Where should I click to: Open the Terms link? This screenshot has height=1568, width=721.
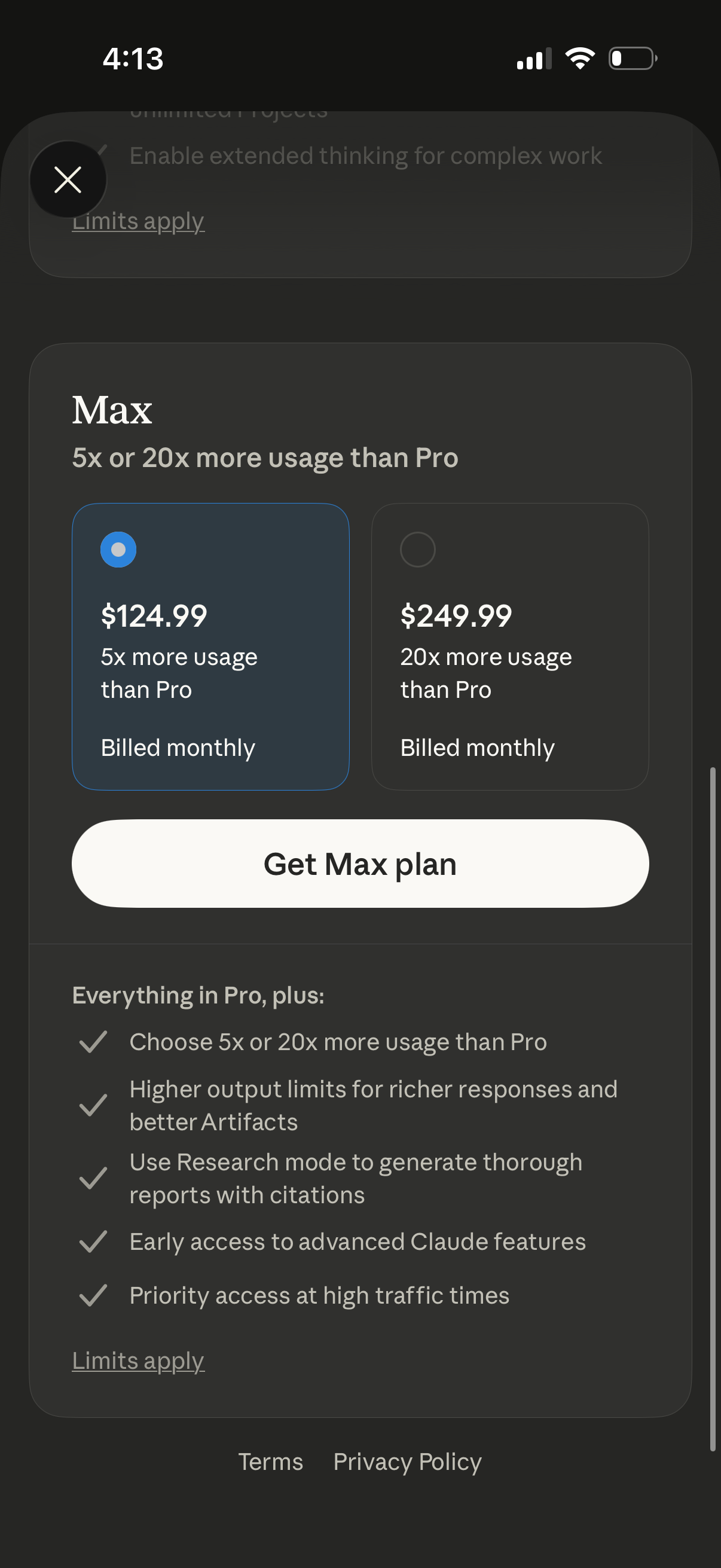click(270, 1462)
